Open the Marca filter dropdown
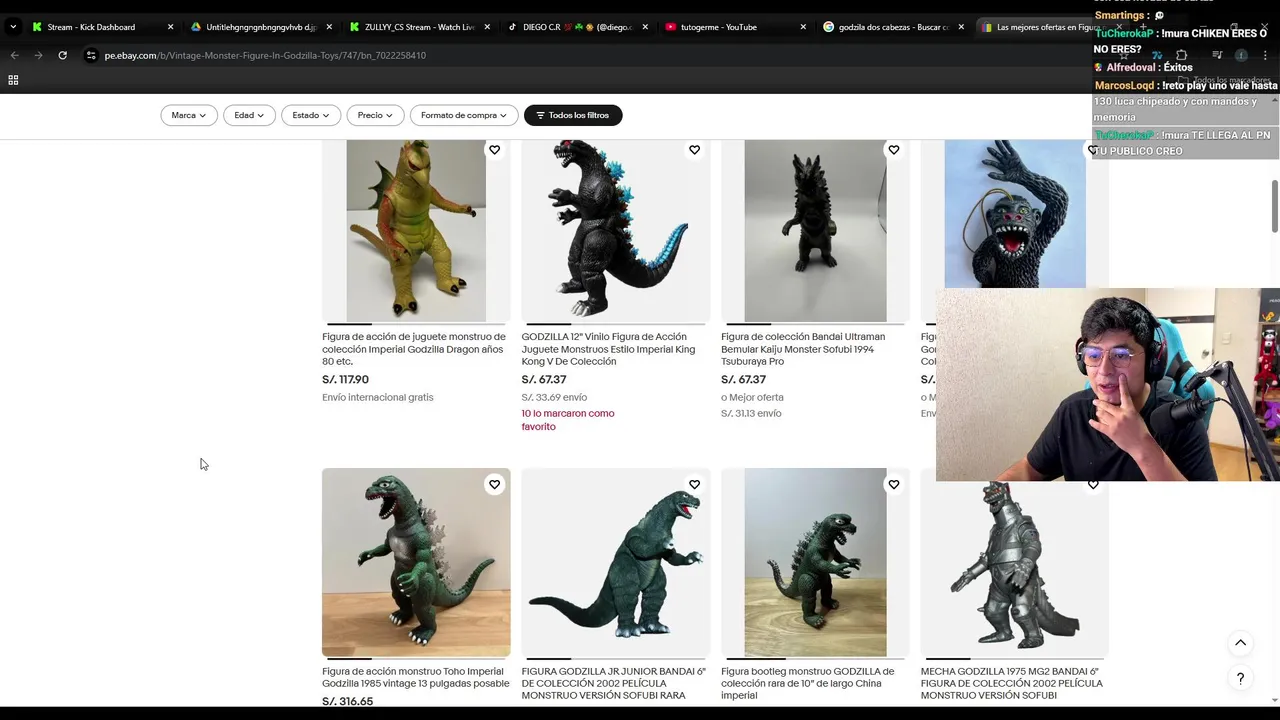 188,115
